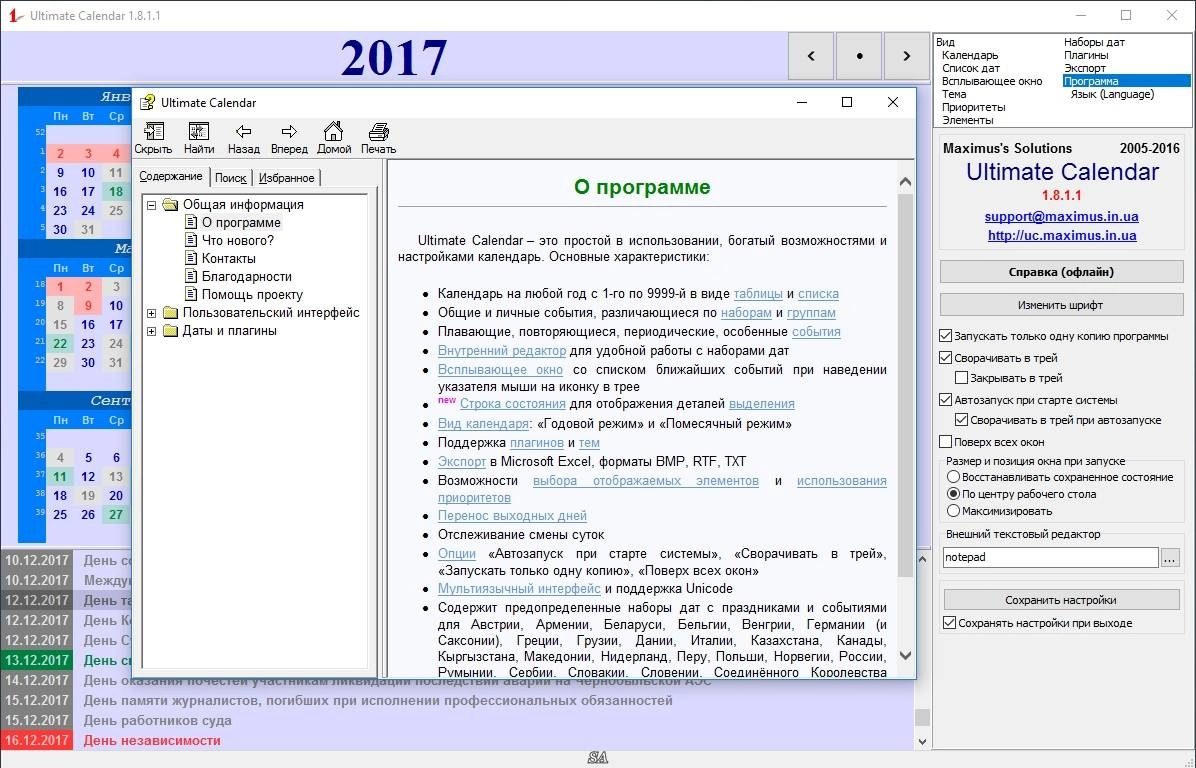Click the folder icon of Пользовательский интерфейс
Image resolution: width=1196 pixels, height=768 pixels.
click(170, 313)
